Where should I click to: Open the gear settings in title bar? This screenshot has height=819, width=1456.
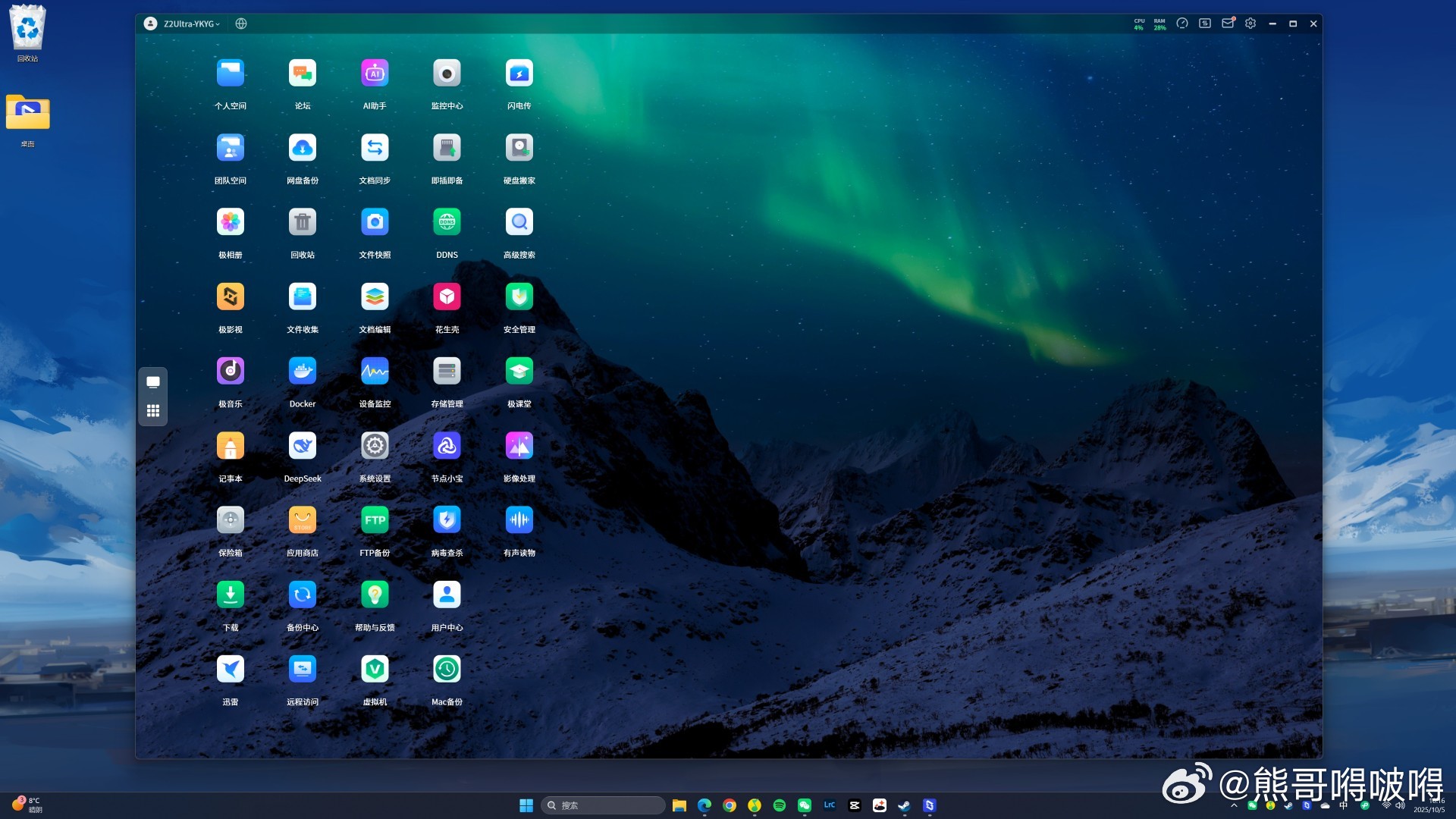pos(1250,24)
